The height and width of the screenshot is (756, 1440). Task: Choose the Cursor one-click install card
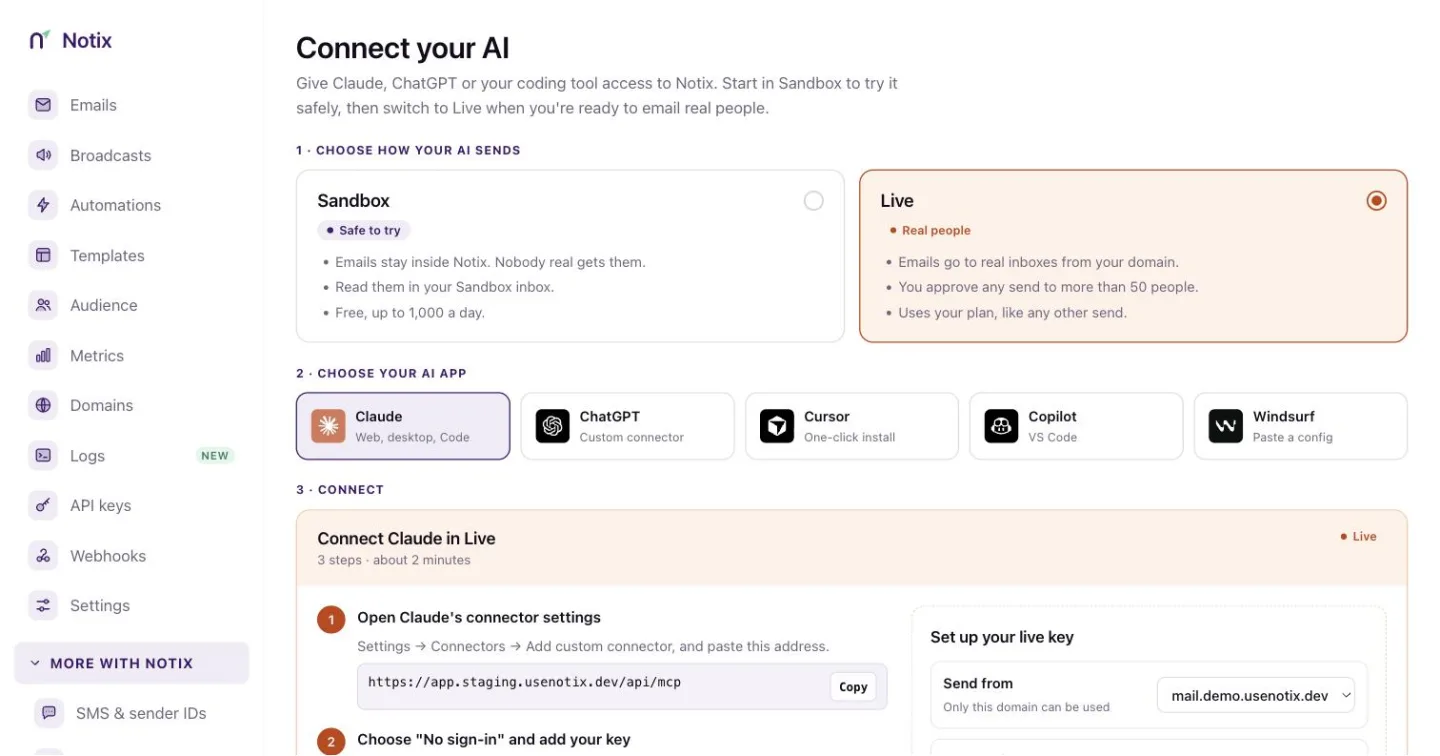click(x=852, y=426)
